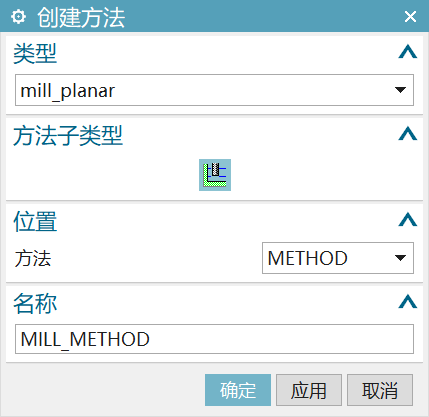Cancel using the 取消 button
The image size is (429, 417).
point(380,390)
